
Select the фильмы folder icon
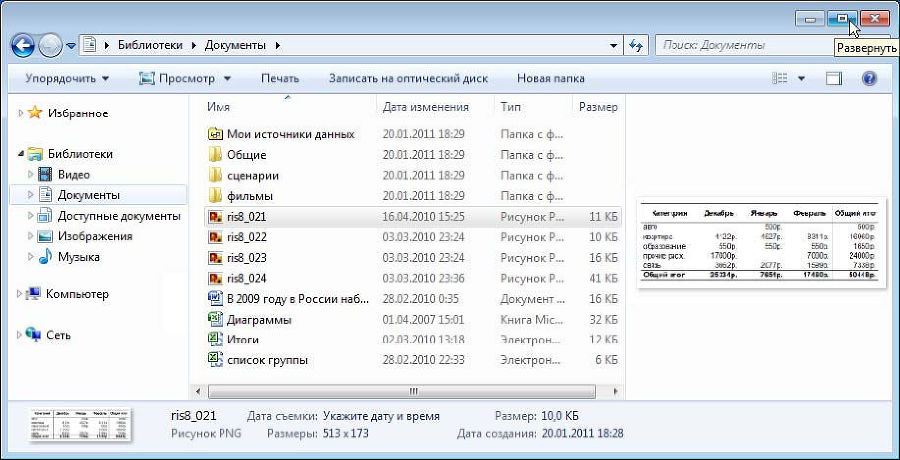(x=215, y=196)
